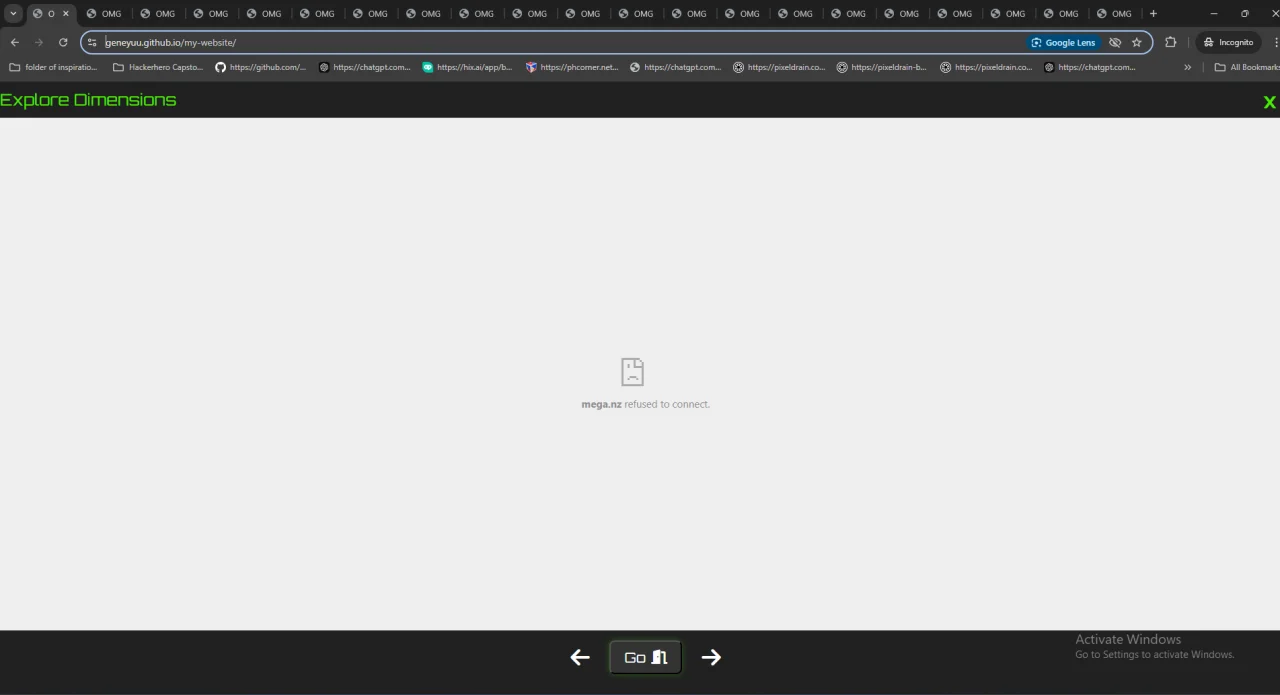The image size is (1280, 695).
Task: Click the browser Forward arrow
Action: pos(38,42)
